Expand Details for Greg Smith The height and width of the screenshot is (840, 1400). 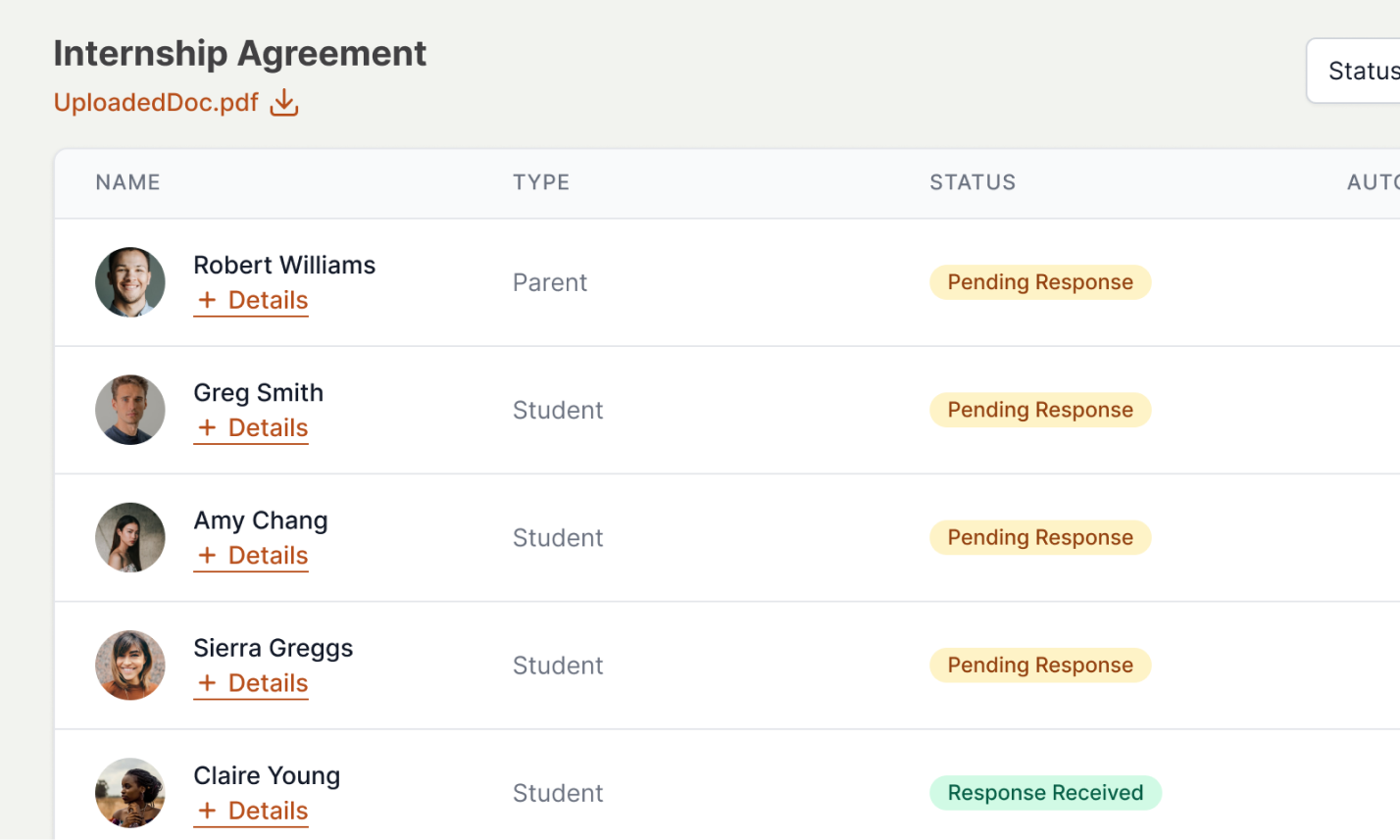click(x=251, y=428)
